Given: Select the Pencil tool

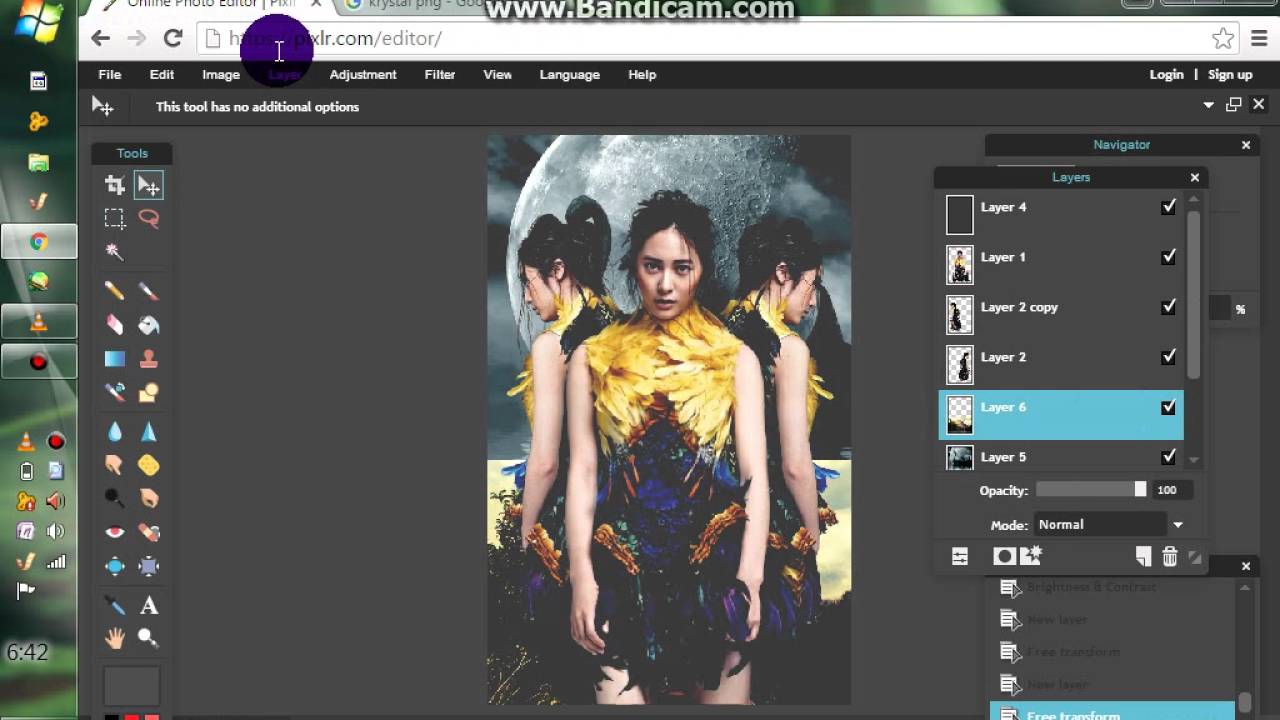Looking at the screenshot, I should click(115, 291).
